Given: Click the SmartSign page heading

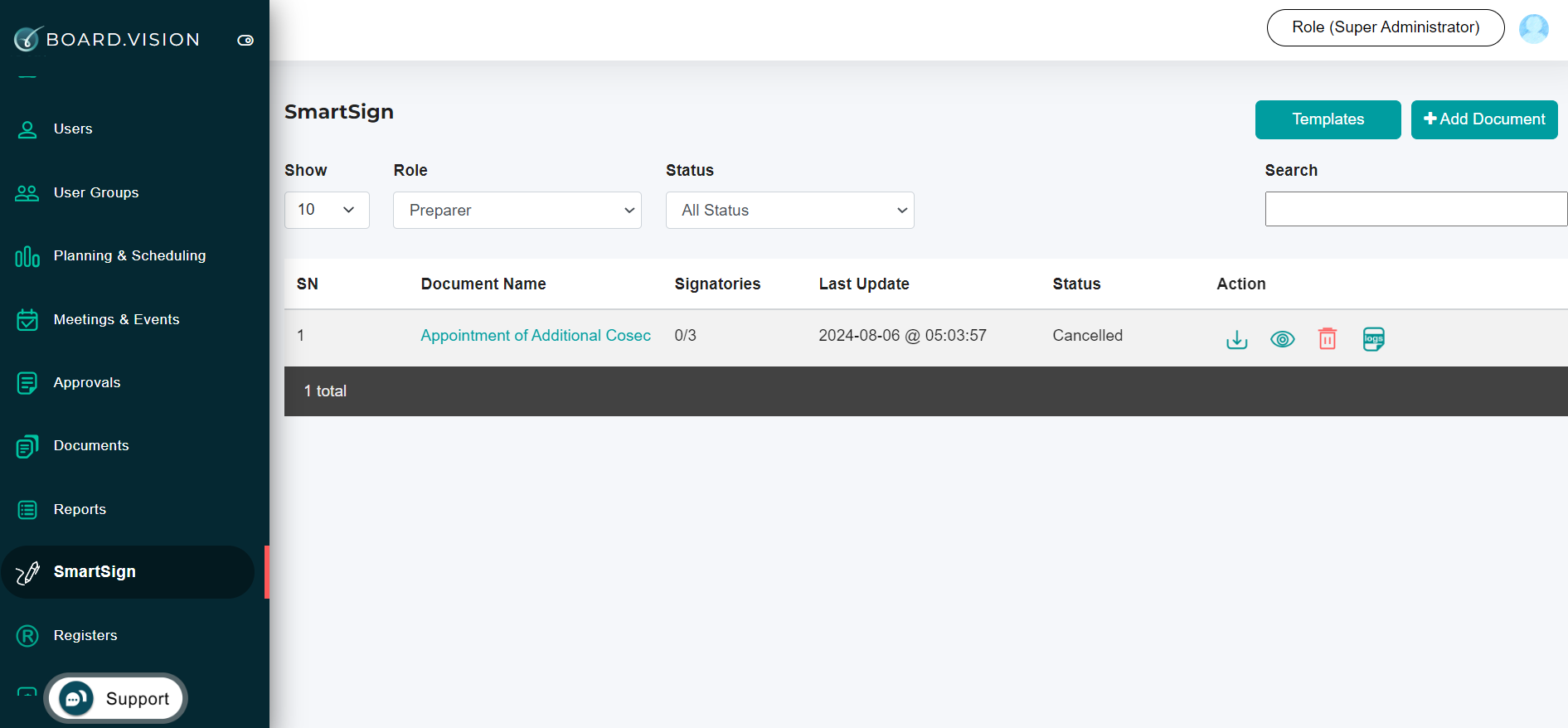Looking at the screenshot, I should pos(339,112).
